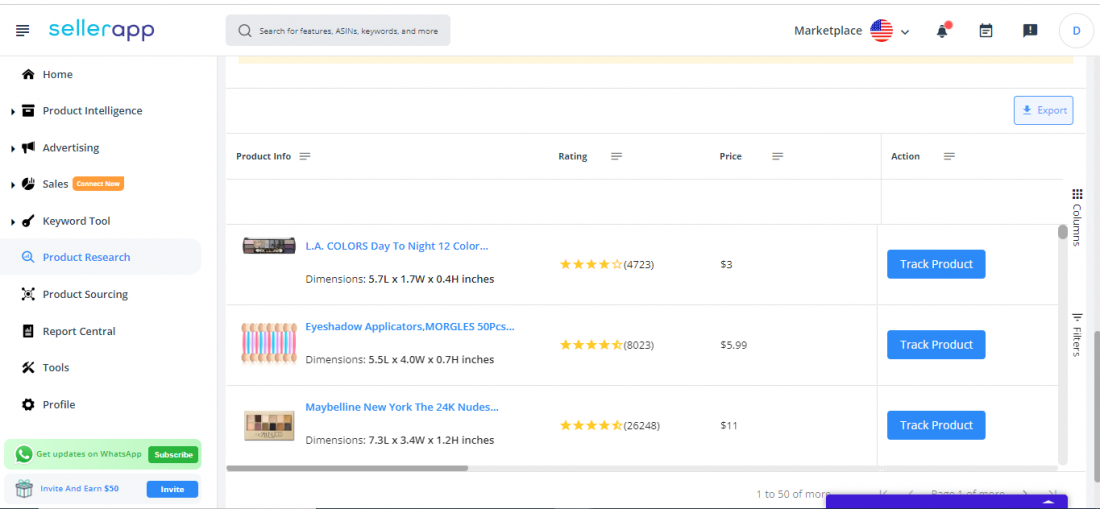This screenshot has width=1100, height=509.
Task: Open the notifications bell icon
Action: tap(943, 30)
